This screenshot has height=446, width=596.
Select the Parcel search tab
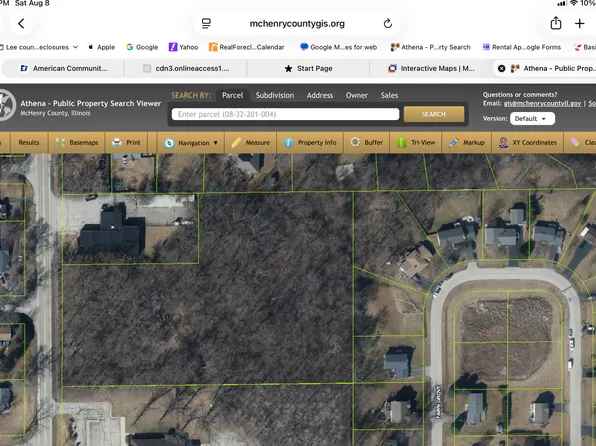[232, 95]
